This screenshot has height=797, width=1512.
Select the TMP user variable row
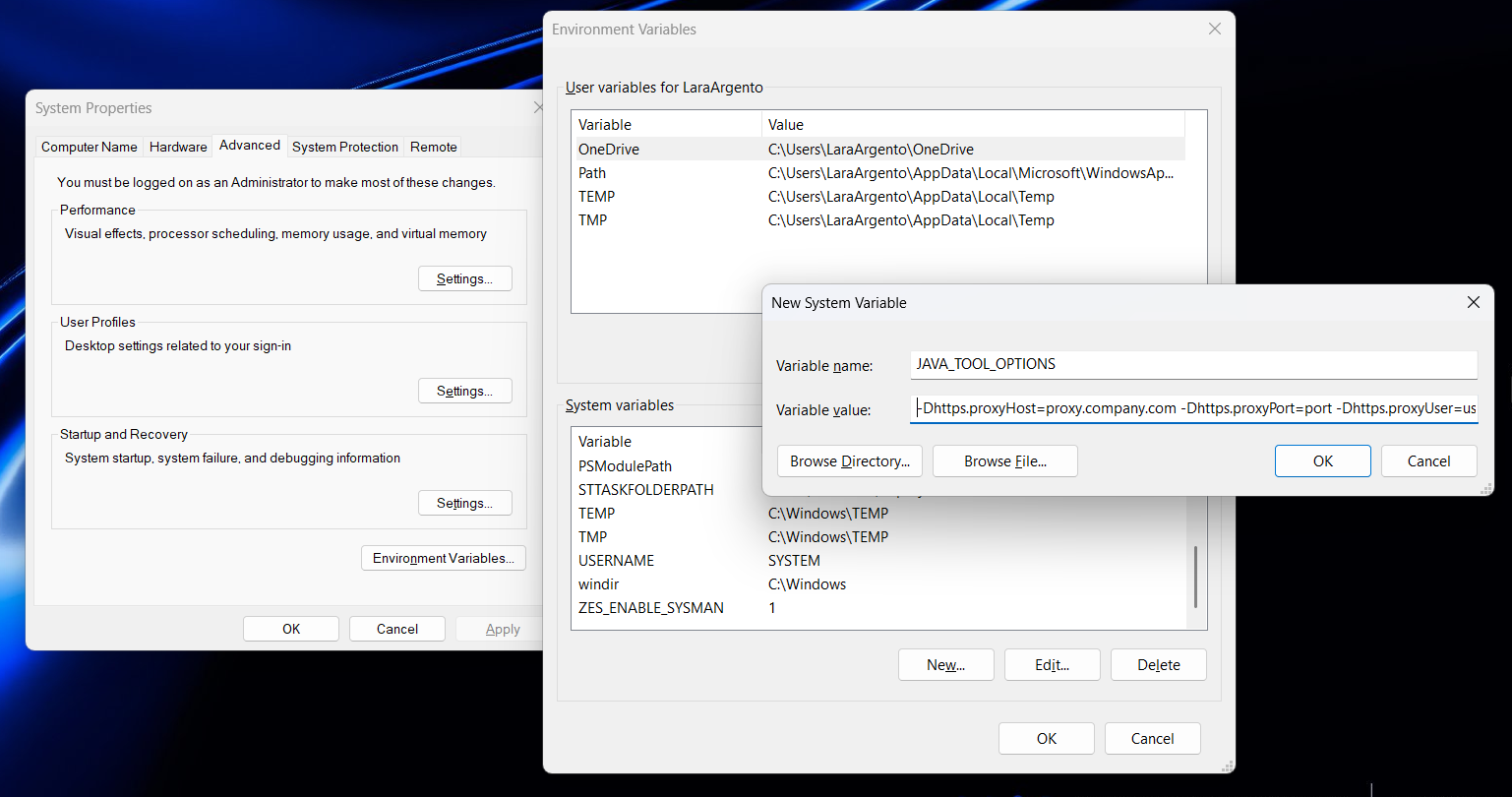tap(878, 220)
